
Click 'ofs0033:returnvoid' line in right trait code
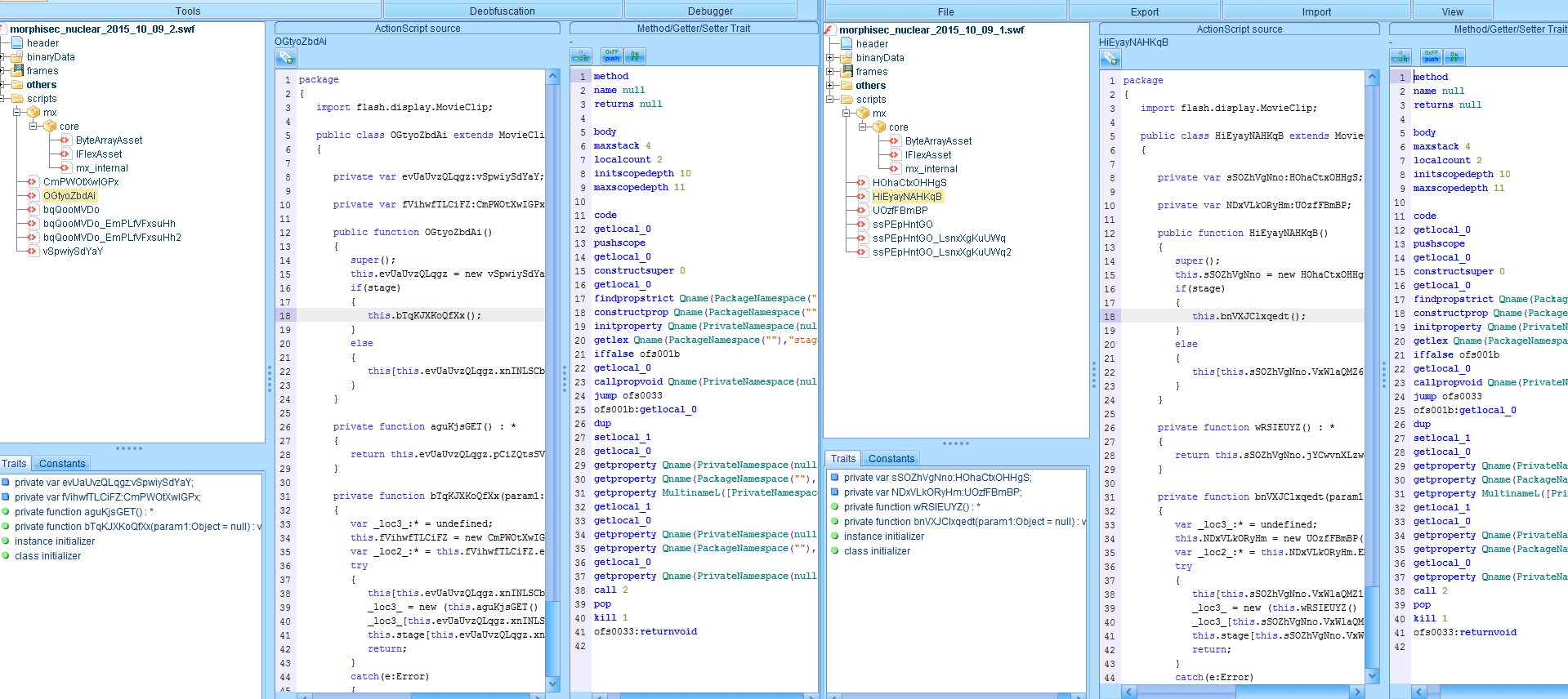click(1464, 632)
